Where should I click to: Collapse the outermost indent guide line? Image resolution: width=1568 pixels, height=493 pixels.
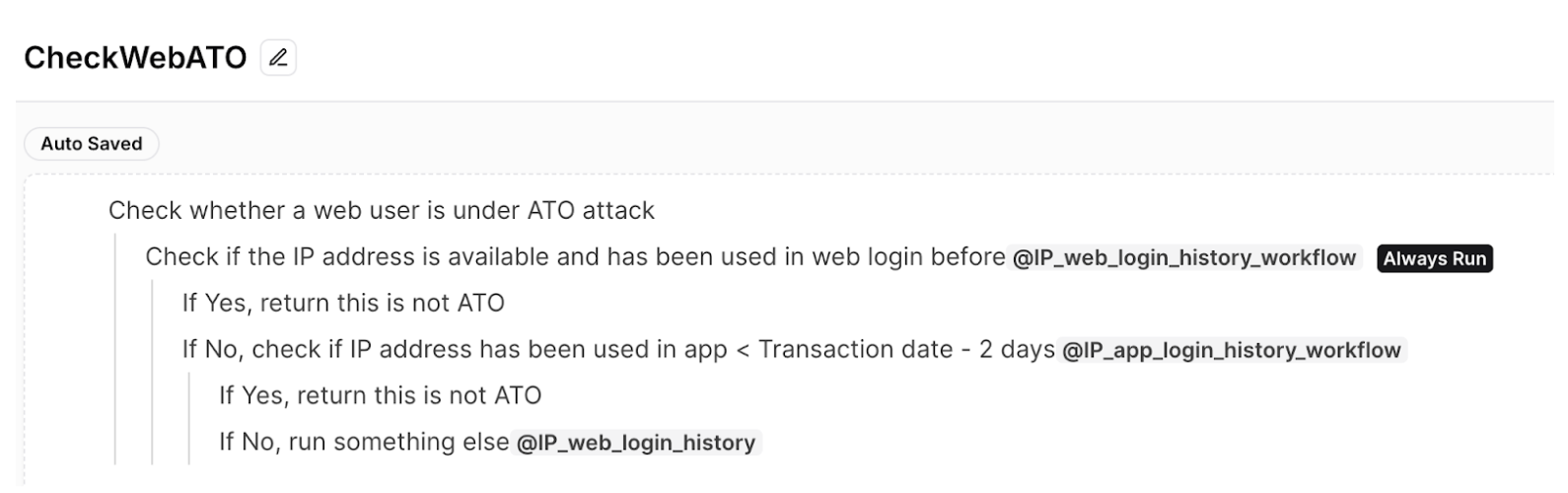(x=115, y=349)
